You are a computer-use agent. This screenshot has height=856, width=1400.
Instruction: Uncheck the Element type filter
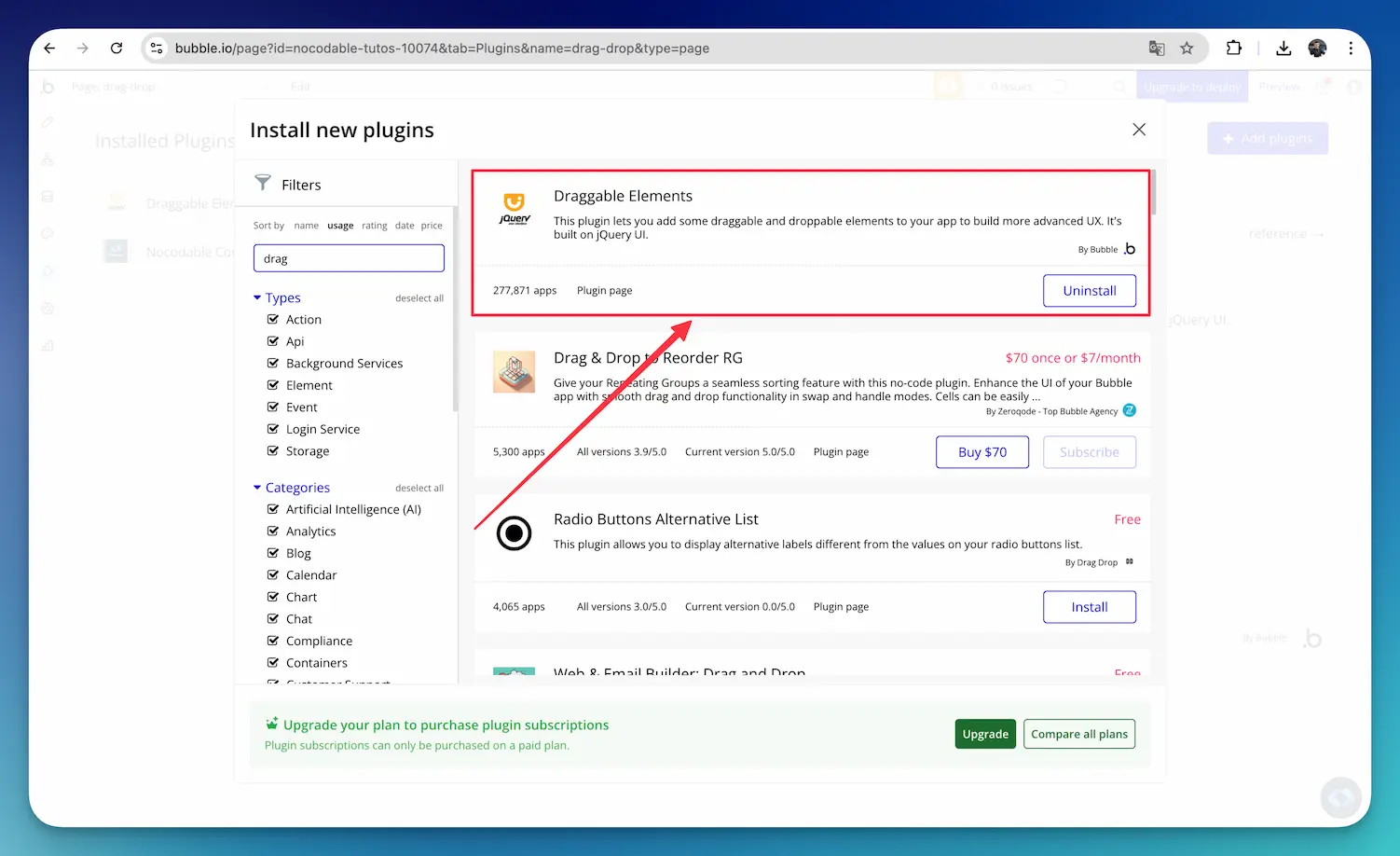[x=273, y=385]
